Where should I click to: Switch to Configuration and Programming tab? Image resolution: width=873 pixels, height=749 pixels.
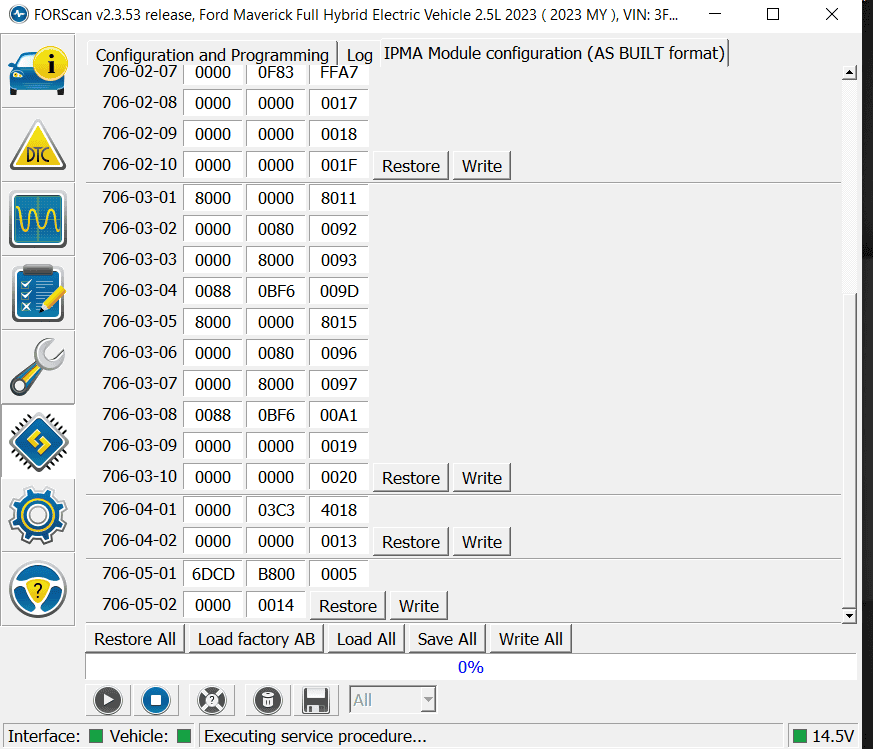[212, 55]
